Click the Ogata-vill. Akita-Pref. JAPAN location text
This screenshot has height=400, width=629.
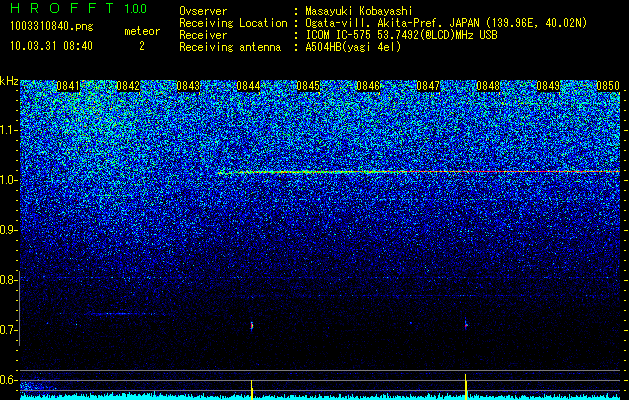[x=446, y=23]
